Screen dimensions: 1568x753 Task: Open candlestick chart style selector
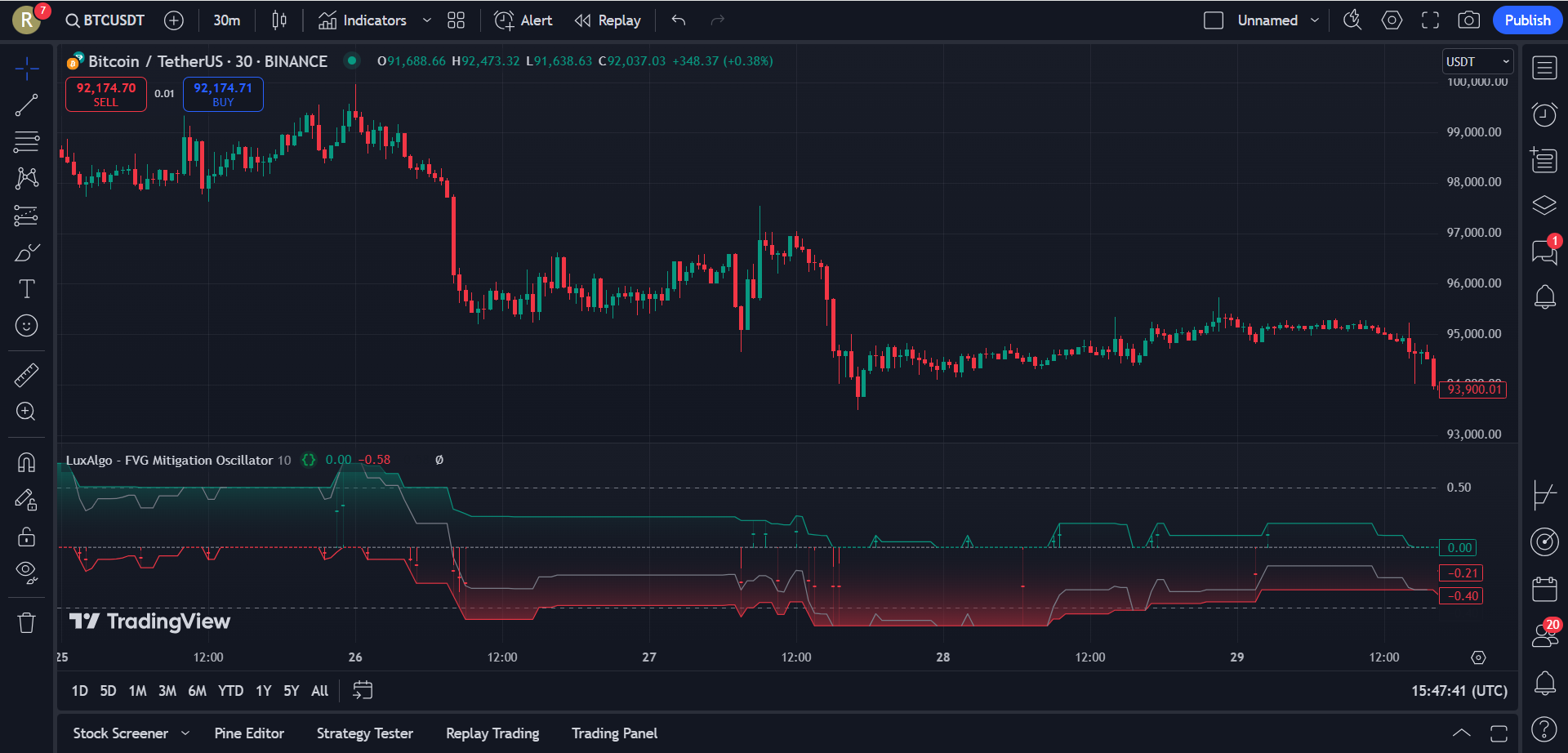[x=279, y=20]
